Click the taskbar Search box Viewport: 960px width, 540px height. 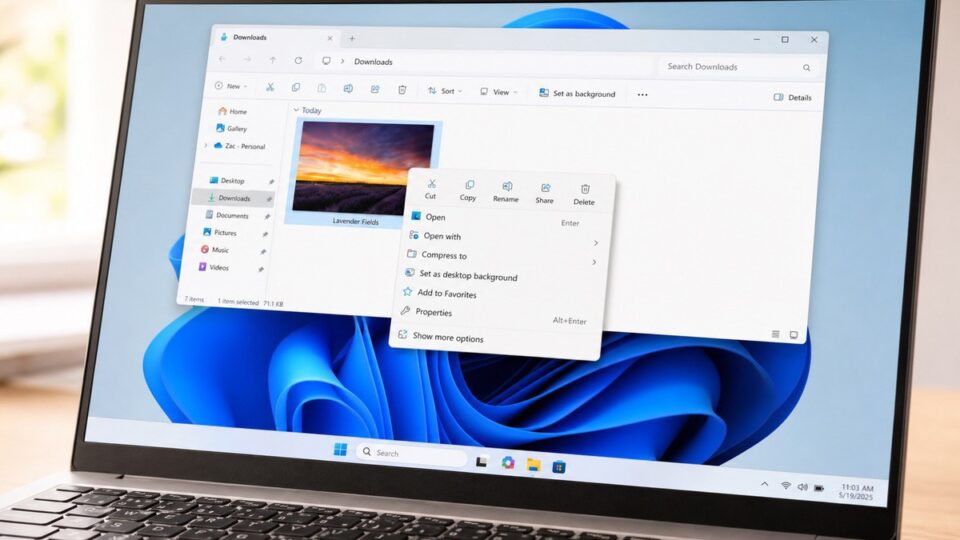coord(411,454)
